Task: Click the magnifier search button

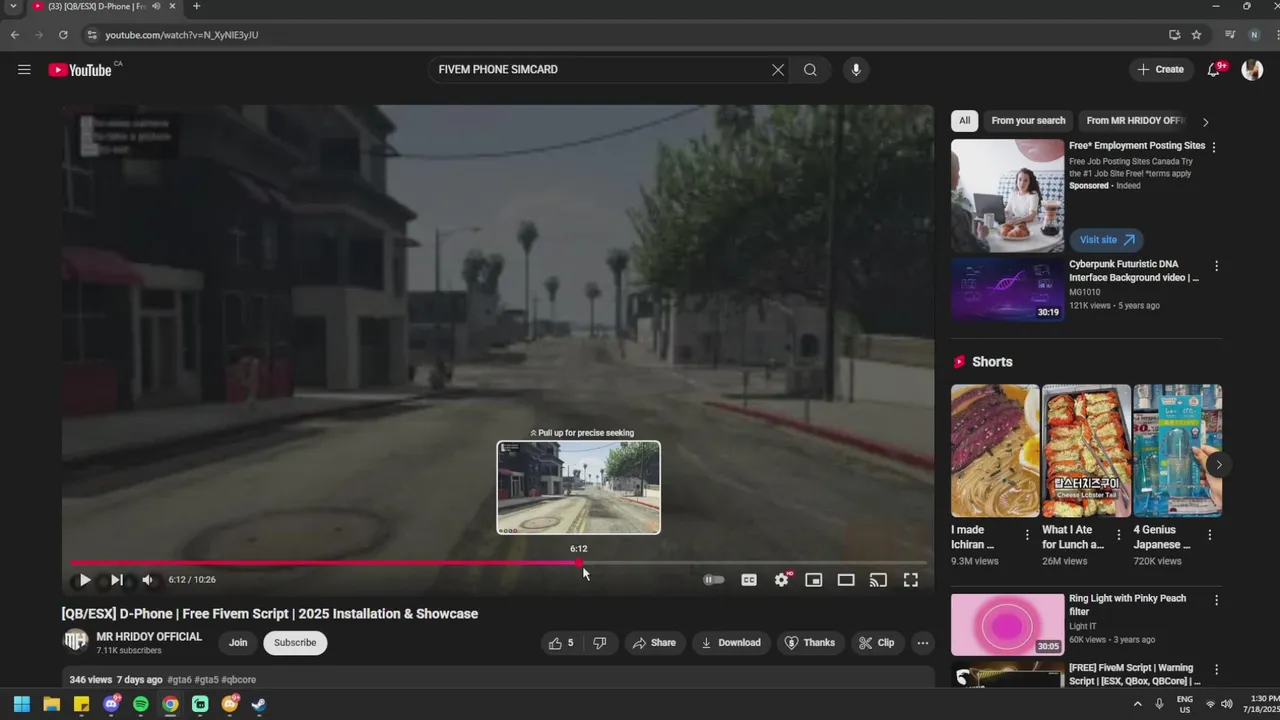Action: [810, 70]
